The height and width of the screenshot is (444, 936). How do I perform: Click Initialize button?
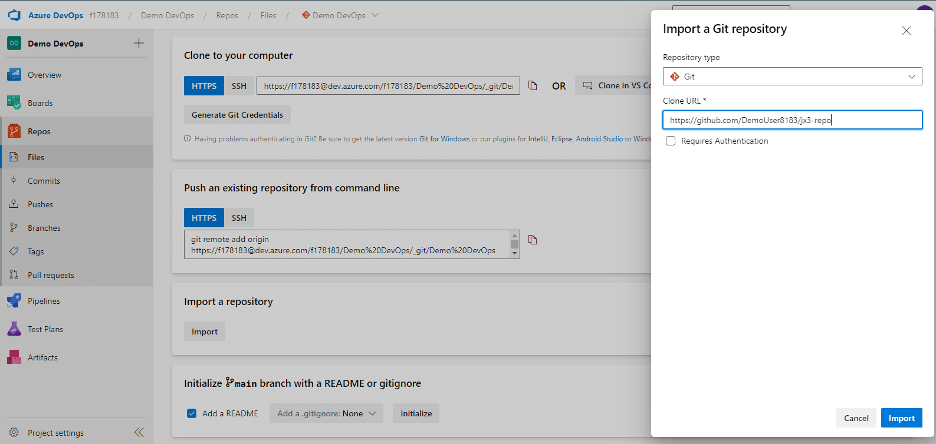click(416, 413)
